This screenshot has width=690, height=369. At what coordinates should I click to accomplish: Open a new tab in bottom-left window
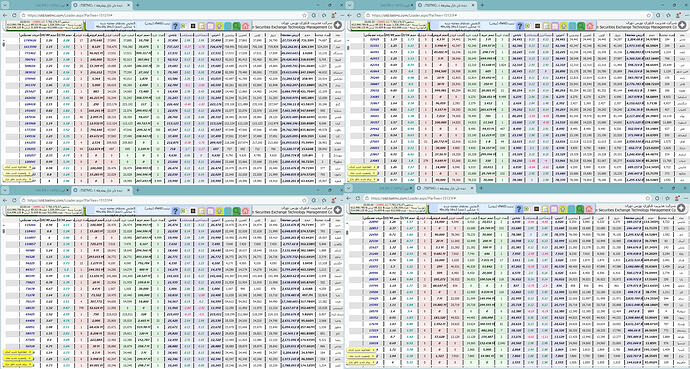pyautogui.click(x=137, y=190)
